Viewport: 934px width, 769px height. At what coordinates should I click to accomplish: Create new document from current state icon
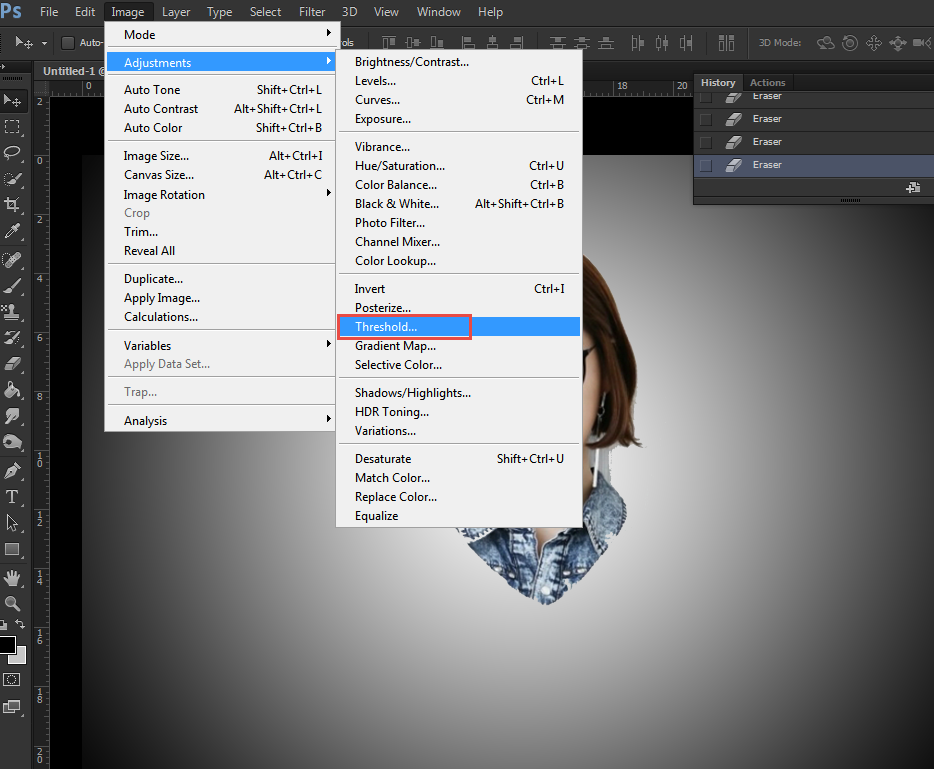pyautogui.click(x=913, y=188)
